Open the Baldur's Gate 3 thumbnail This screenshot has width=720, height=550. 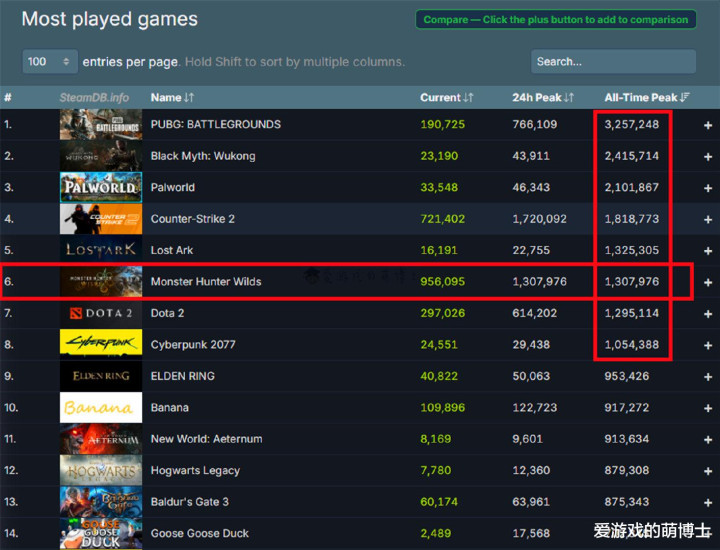coord(101,502)
